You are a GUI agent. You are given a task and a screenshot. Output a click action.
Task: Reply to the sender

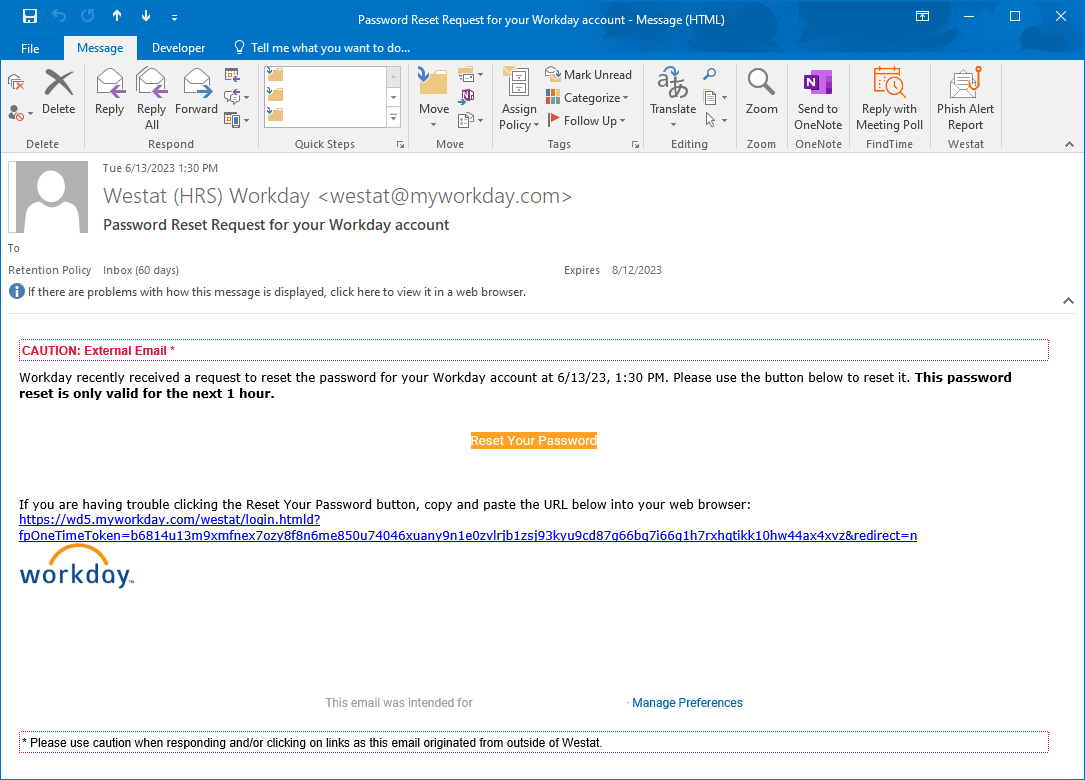click(109, 92)
